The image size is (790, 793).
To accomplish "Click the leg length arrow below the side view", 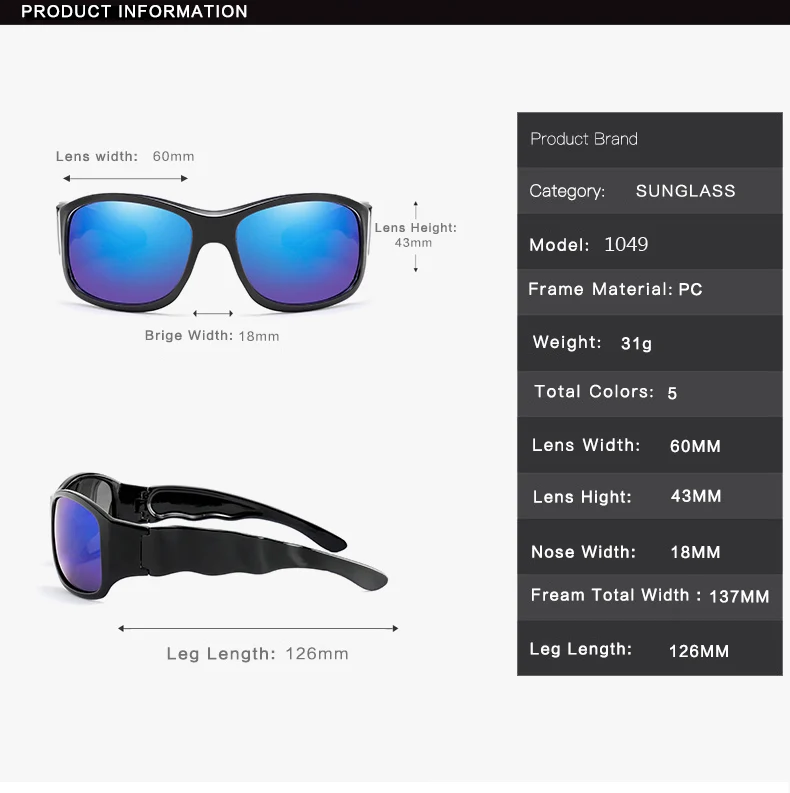I will coord(258,628).
